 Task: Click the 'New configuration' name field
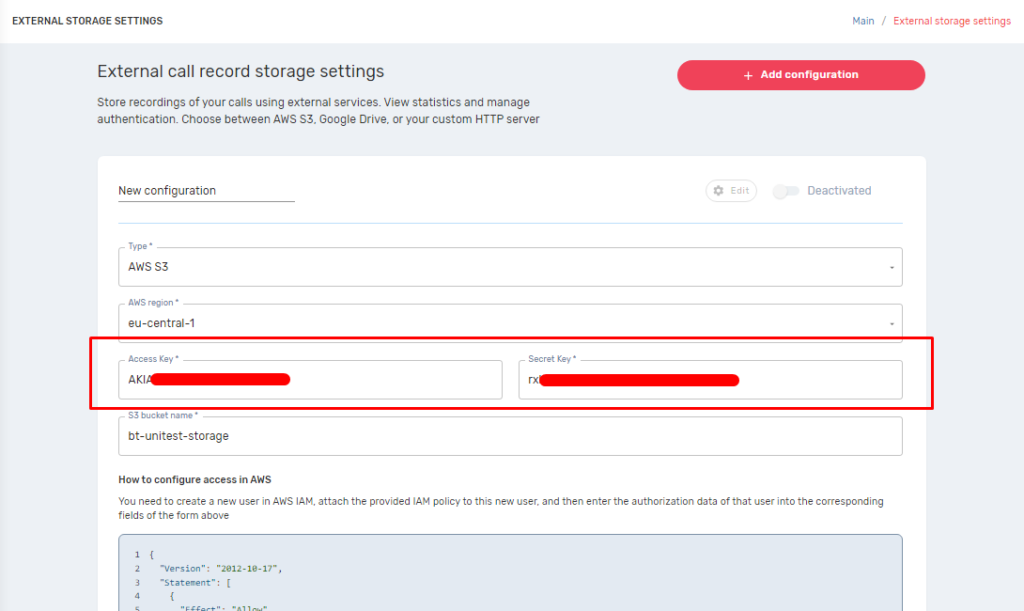click(206, 191)
